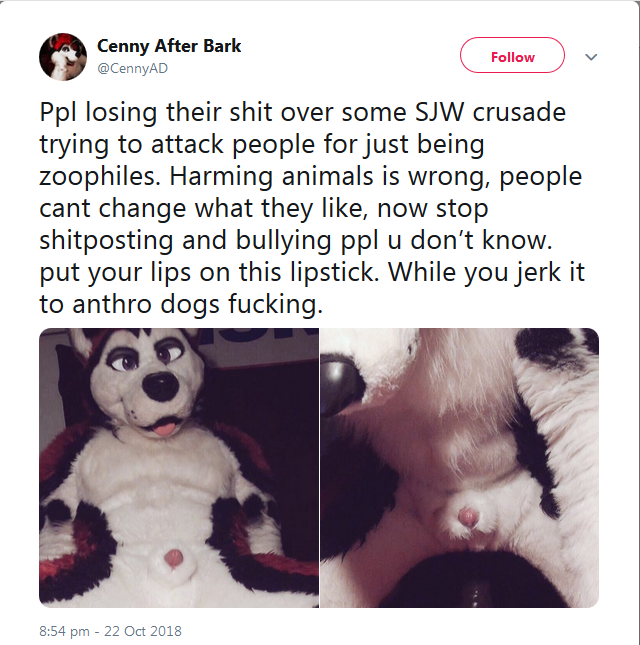
Task: Click the 8:54 pm - 22 Oct 2018 timestamp
Action: tap(110, 631)
